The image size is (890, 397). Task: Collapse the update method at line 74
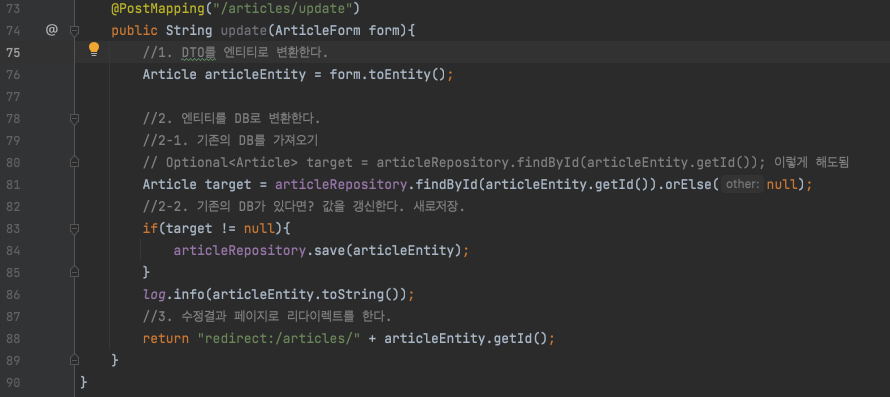[x=74, y=31]
